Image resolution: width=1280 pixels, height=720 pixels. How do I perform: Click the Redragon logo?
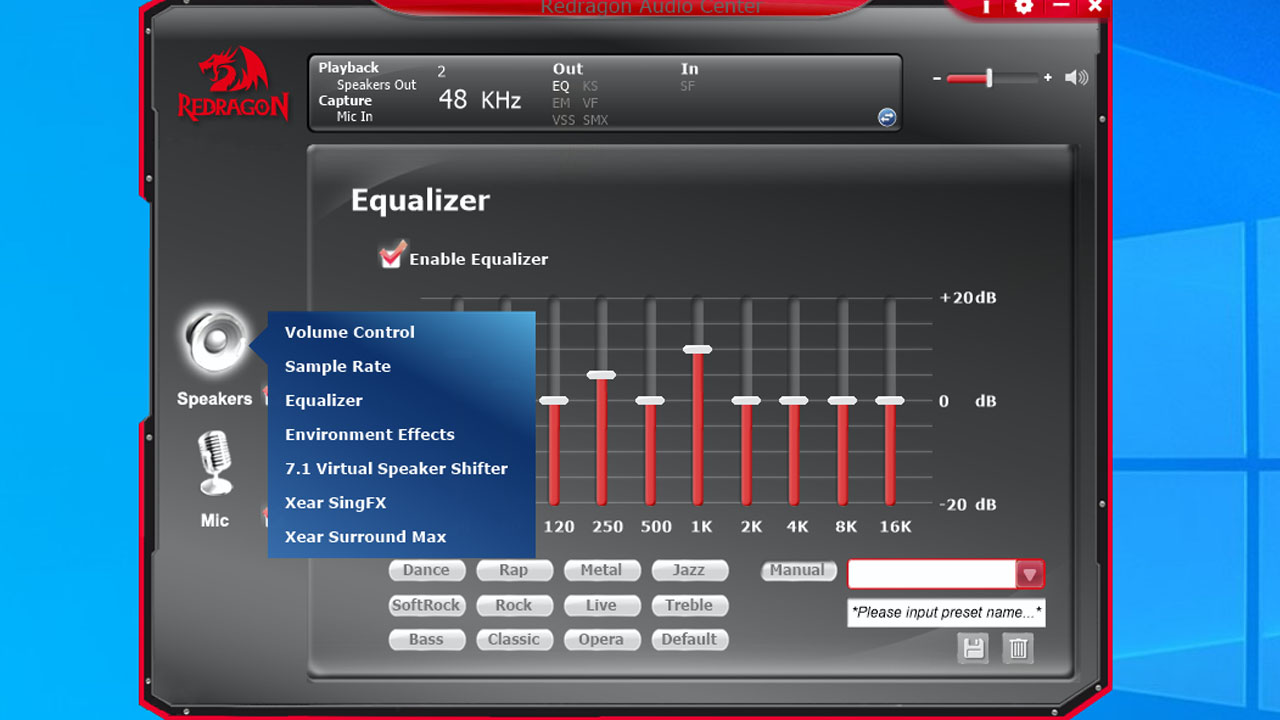coord(233,84)
